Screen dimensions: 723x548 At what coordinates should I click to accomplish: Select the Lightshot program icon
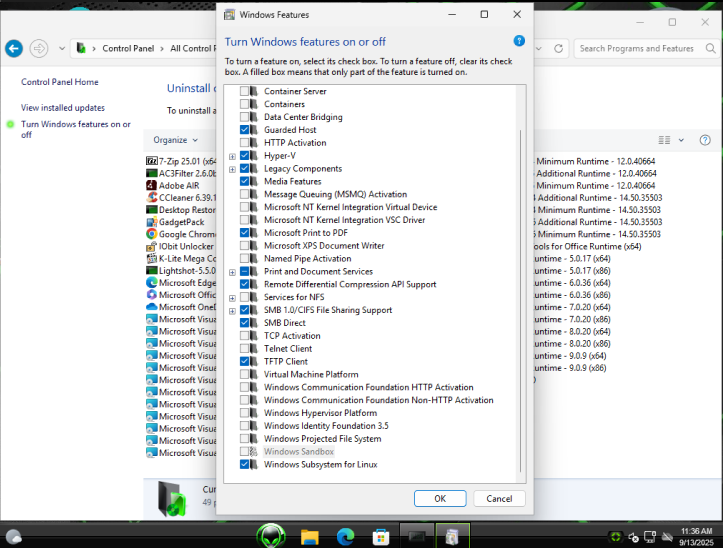pyautogui.click(x=151, y=270)
